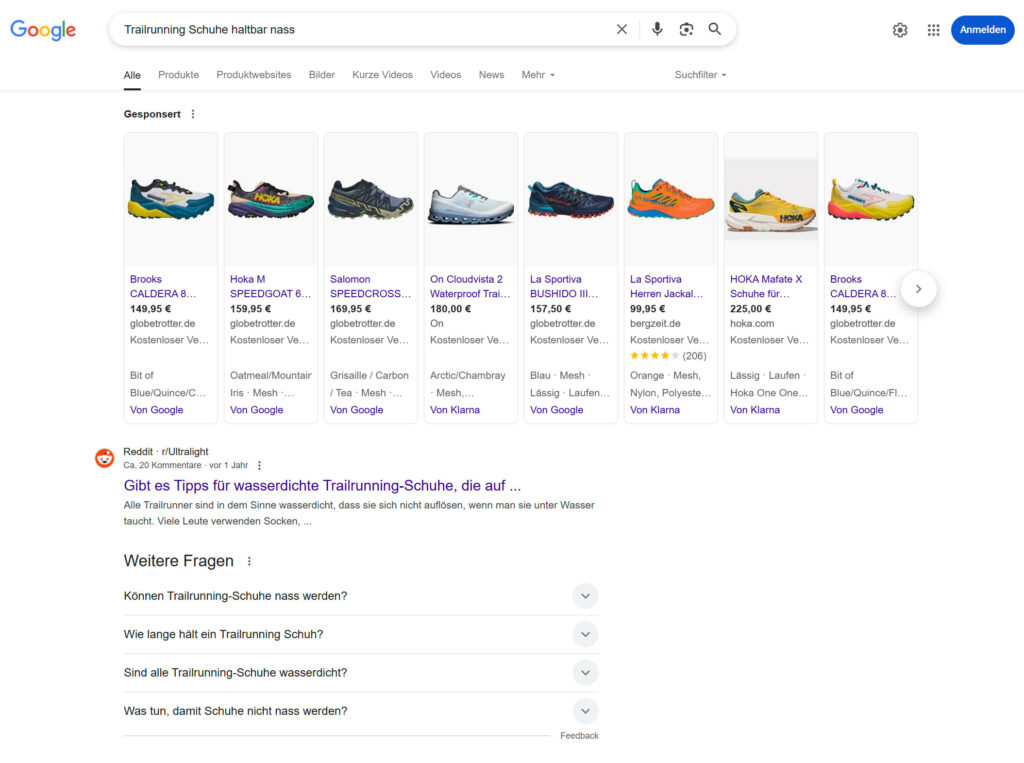The width and height of the screenshot is (1024, 763).
Task: Click the La Sportiva Bushido shoe image
Action: [x=571, y=199]
